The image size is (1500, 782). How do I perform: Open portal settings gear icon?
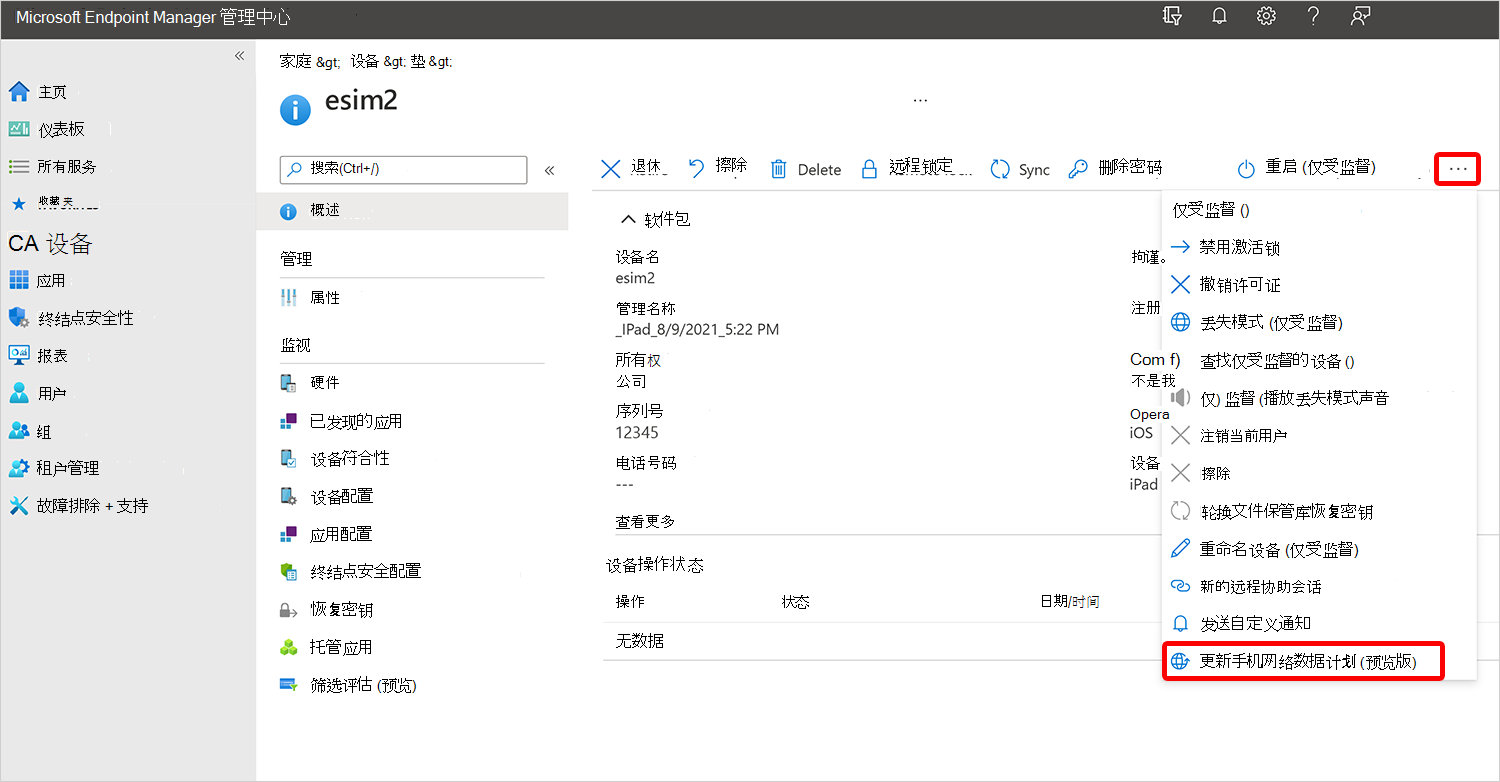tap(1266, 16)
